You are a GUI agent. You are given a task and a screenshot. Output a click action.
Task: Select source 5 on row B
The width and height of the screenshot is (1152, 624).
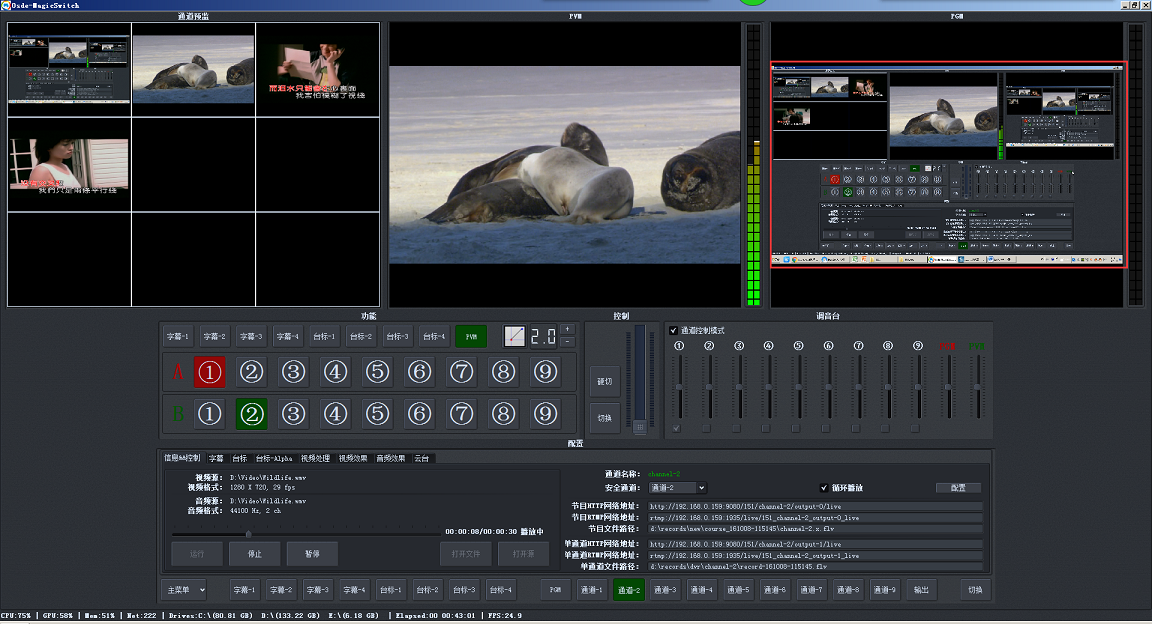[x=377, y=414]
